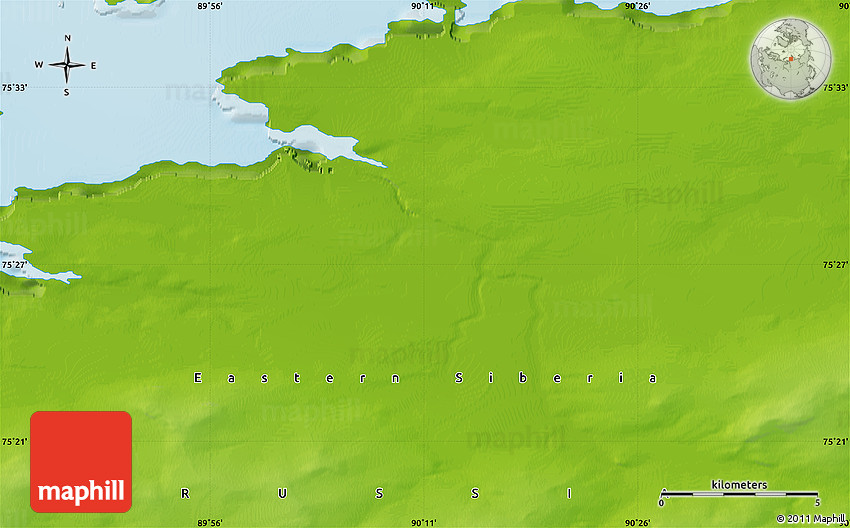Click the letter R of RUSSIA label
Image resolution: width=850 pixels, height=528 pixels.
pos(185,494)
